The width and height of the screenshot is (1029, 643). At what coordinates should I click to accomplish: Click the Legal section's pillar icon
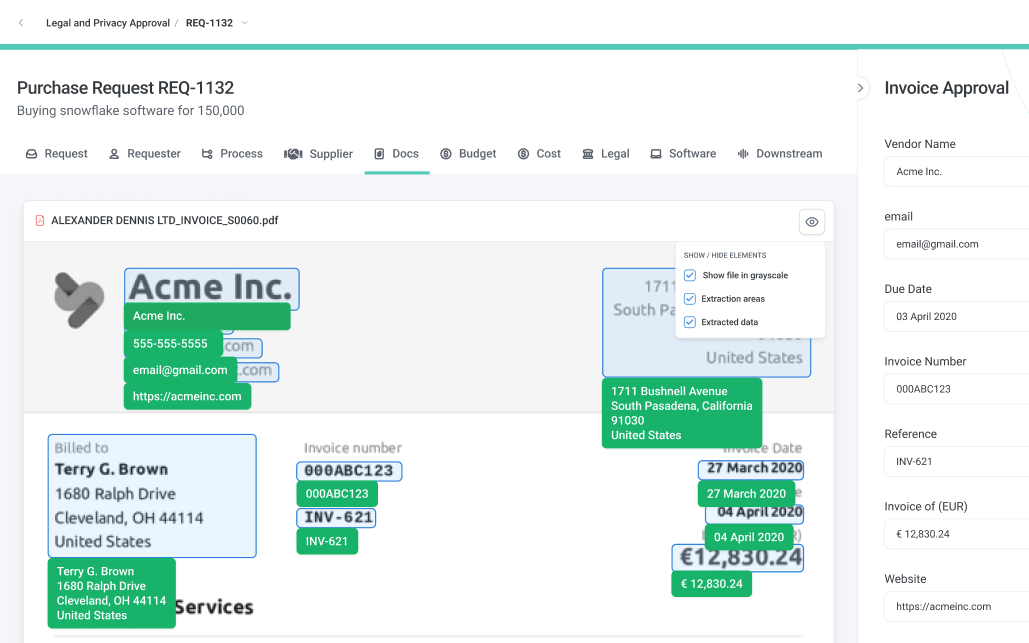[x=587, y=153]
